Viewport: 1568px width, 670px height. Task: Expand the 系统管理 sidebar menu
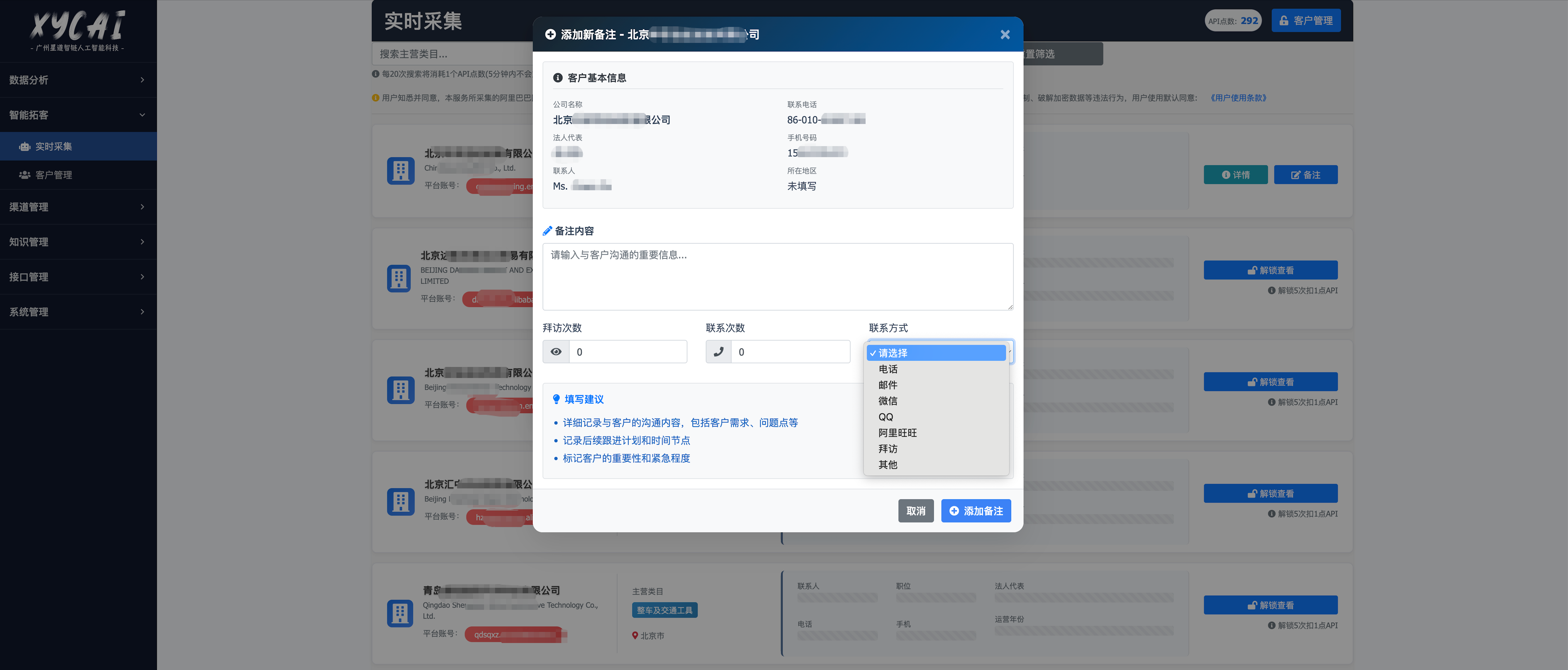(x=78, y=312)
